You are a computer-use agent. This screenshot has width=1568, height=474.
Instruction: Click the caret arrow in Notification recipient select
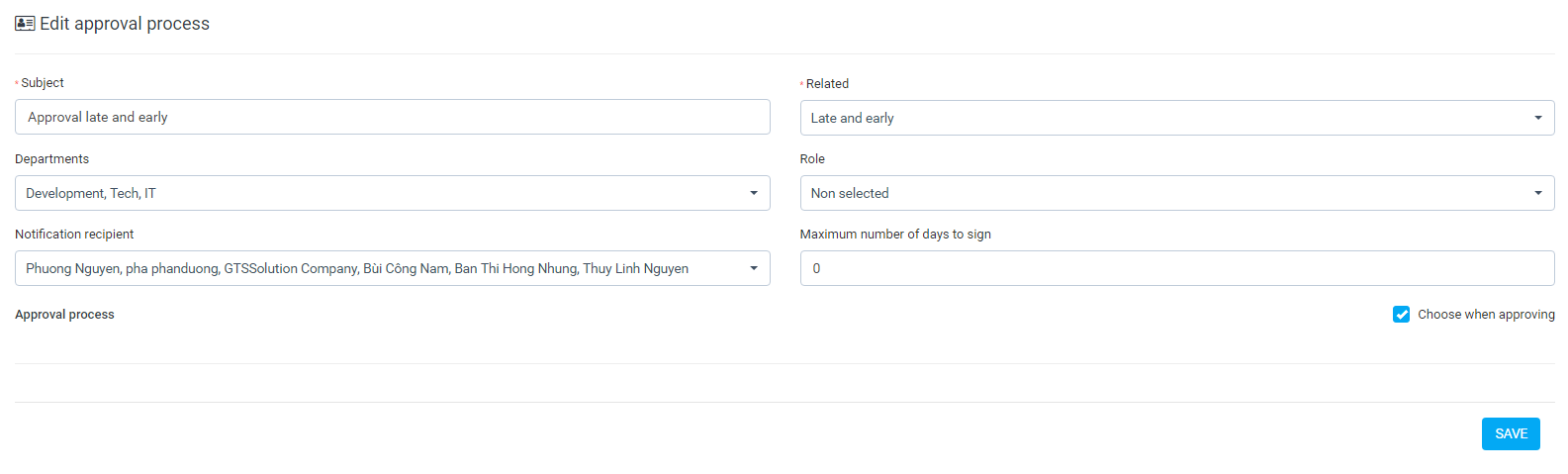click(754, 268)
